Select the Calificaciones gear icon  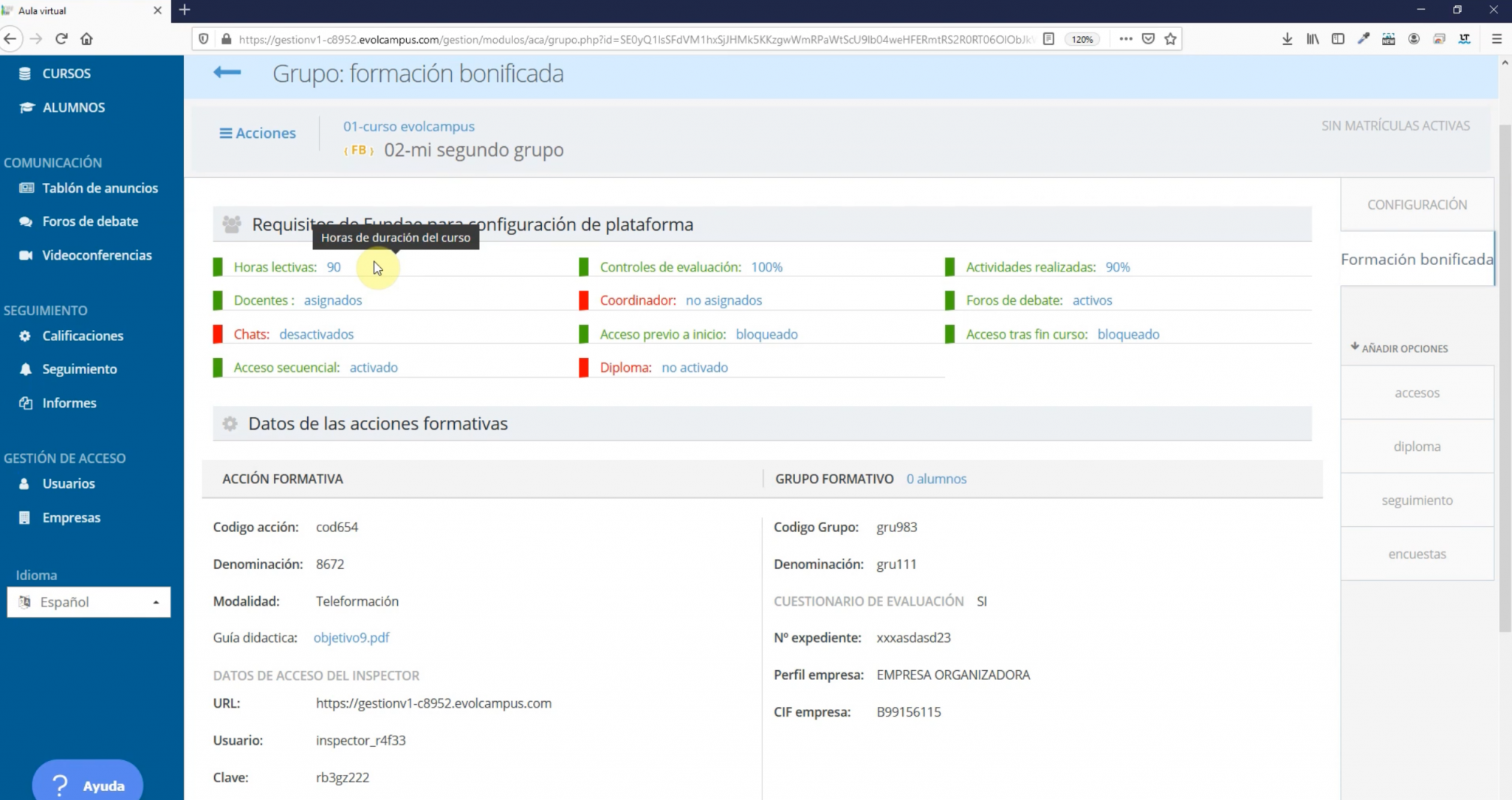coord(24,335)
